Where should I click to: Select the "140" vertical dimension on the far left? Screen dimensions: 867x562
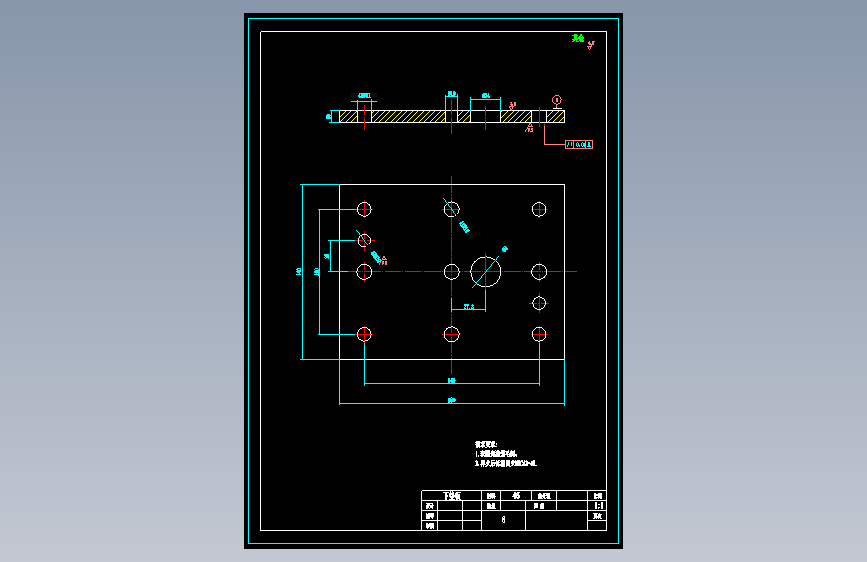(x=299, y=272)
